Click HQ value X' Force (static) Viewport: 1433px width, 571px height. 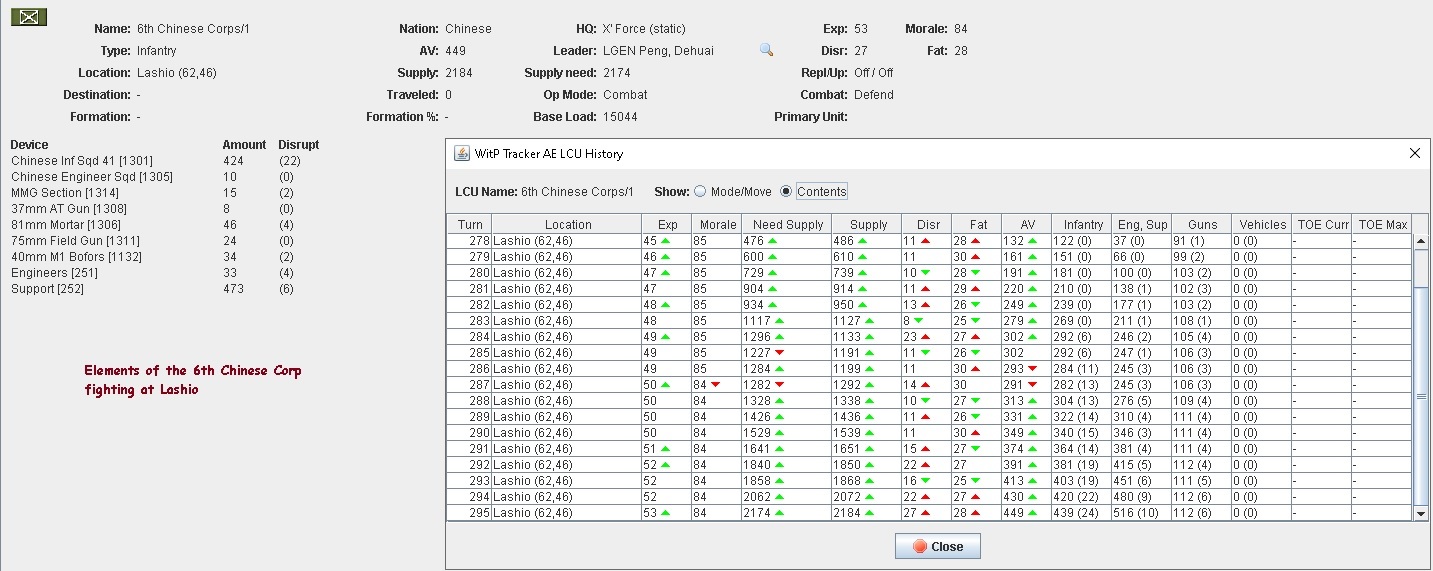[644, 29]
